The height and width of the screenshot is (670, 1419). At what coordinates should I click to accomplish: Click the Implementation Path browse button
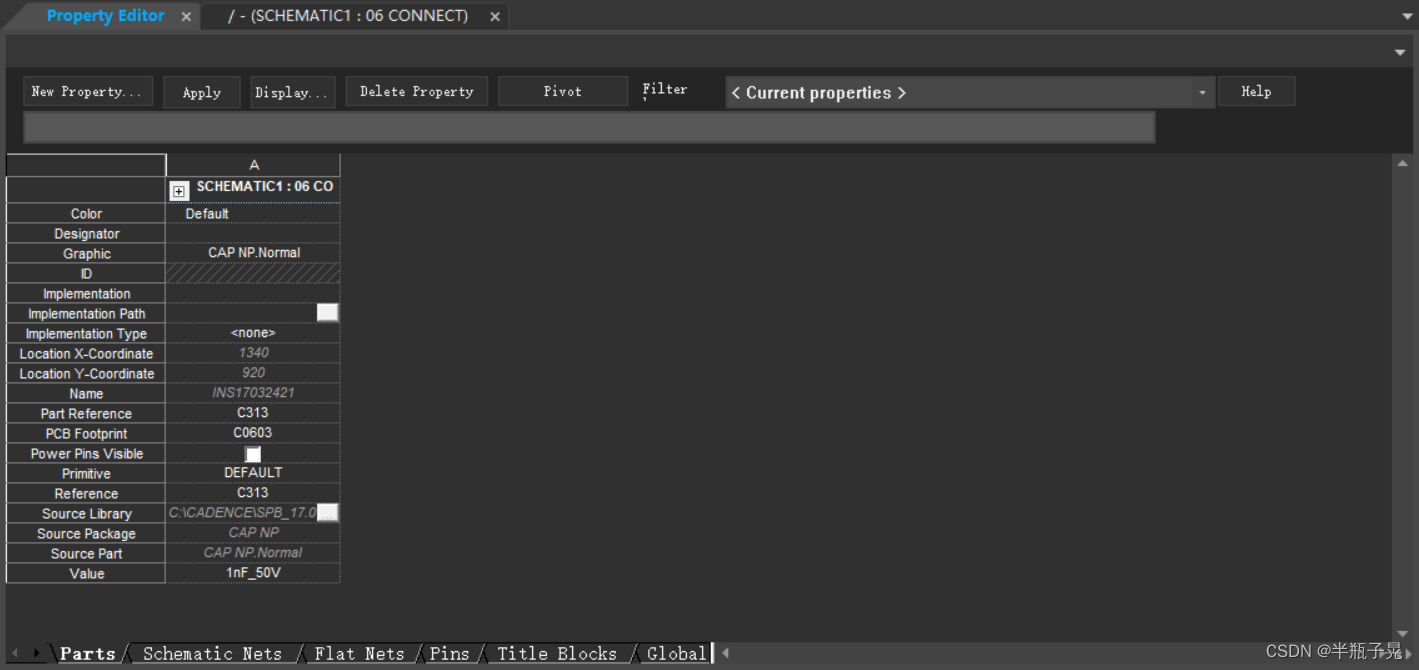(327, 313)
